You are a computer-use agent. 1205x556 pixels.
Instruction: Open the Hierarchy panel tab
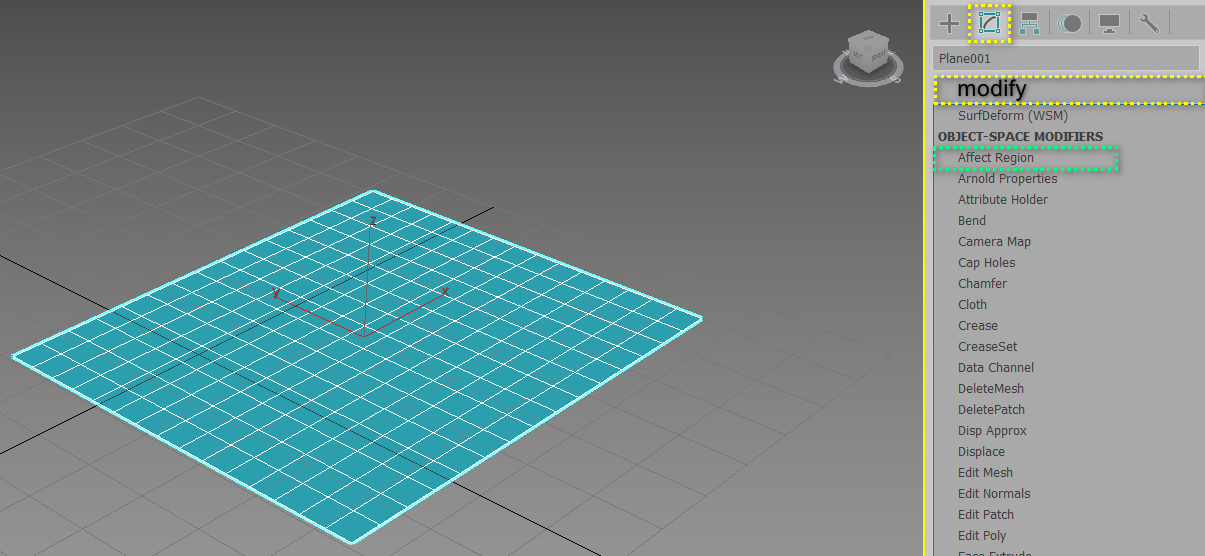tap(1029, 23)
